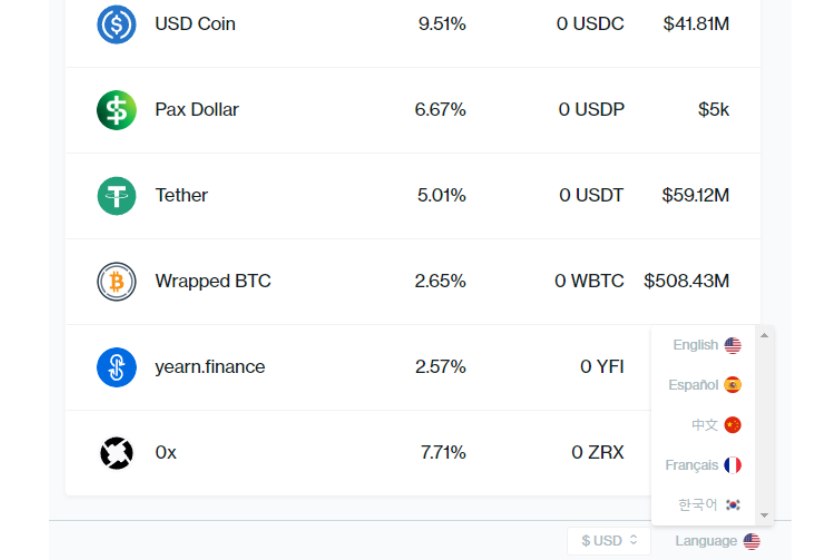The height and width of the screenshot is (560, 840).
Task: Open the $ USD currency selector
Action: (x=609, y=541)
